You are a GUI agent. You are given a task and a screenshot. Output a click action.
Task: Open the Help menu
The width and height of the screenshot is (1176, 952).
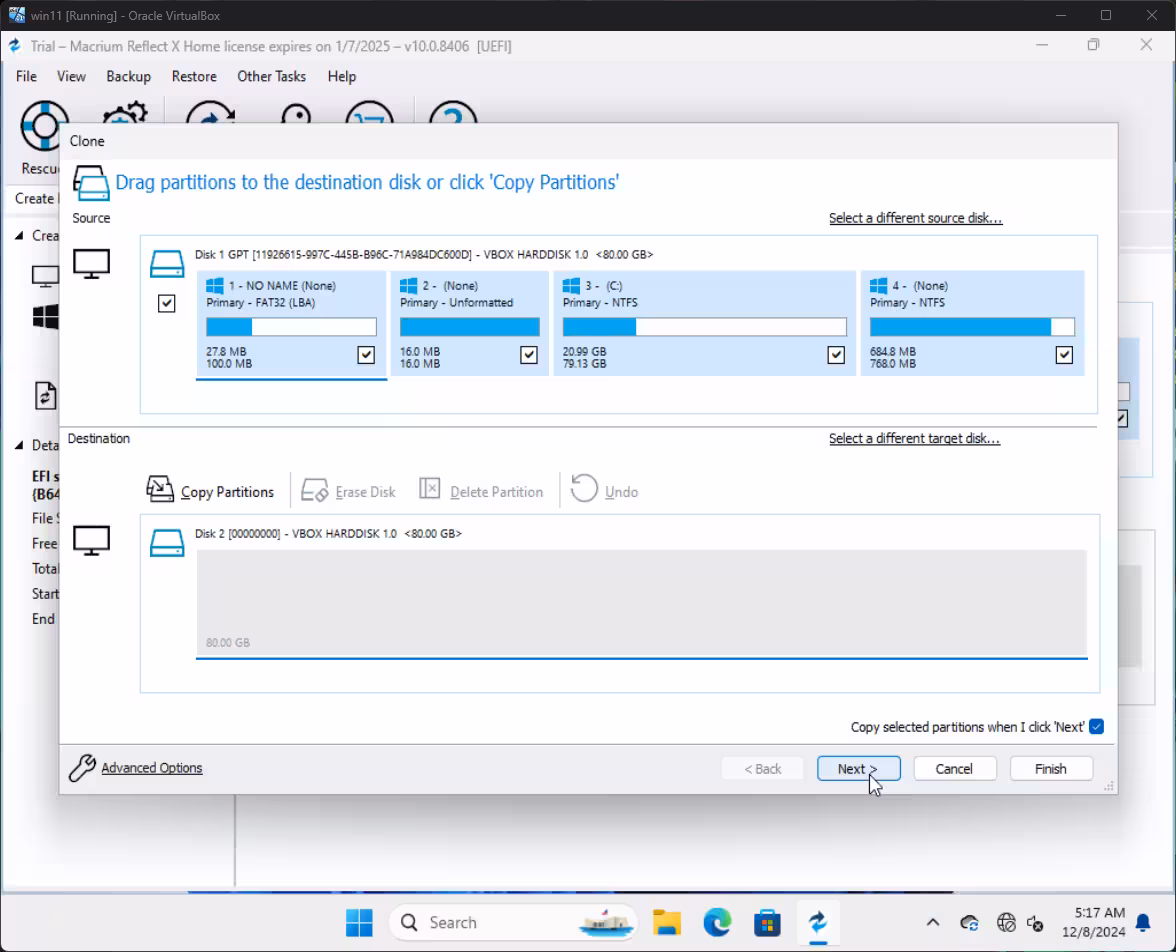341,77
